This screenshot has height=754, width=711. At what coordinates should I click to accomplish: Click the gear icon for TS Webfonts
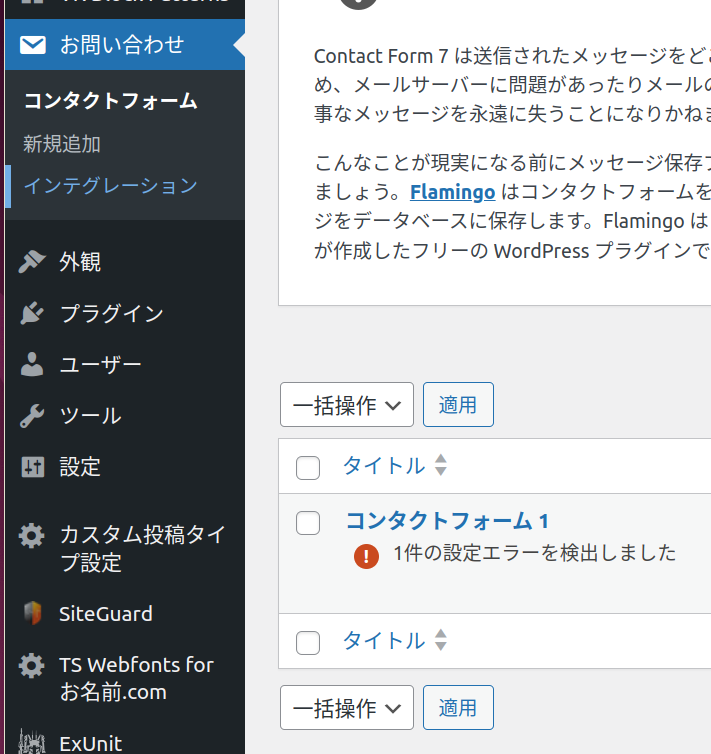click(32, 666)
